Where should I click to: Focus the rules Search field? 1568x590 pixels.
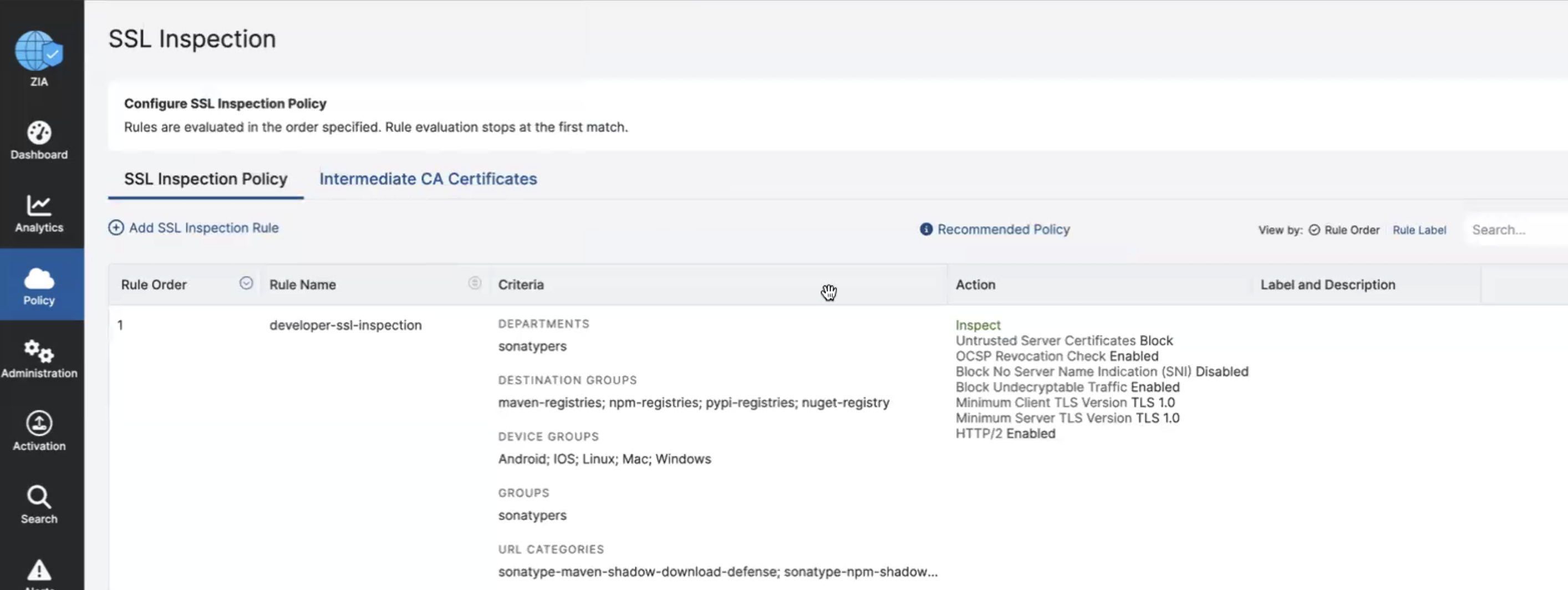(x=1516, y=230)
